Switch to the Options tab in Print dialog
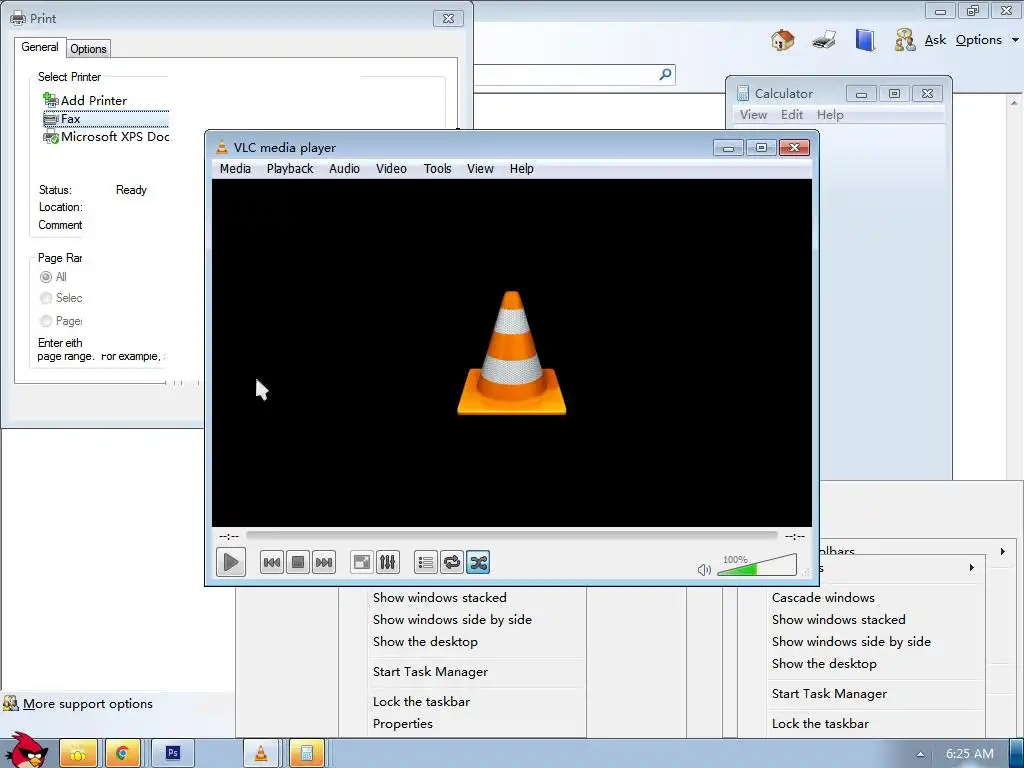This screenshot has width=1024, height=768. 88,48
